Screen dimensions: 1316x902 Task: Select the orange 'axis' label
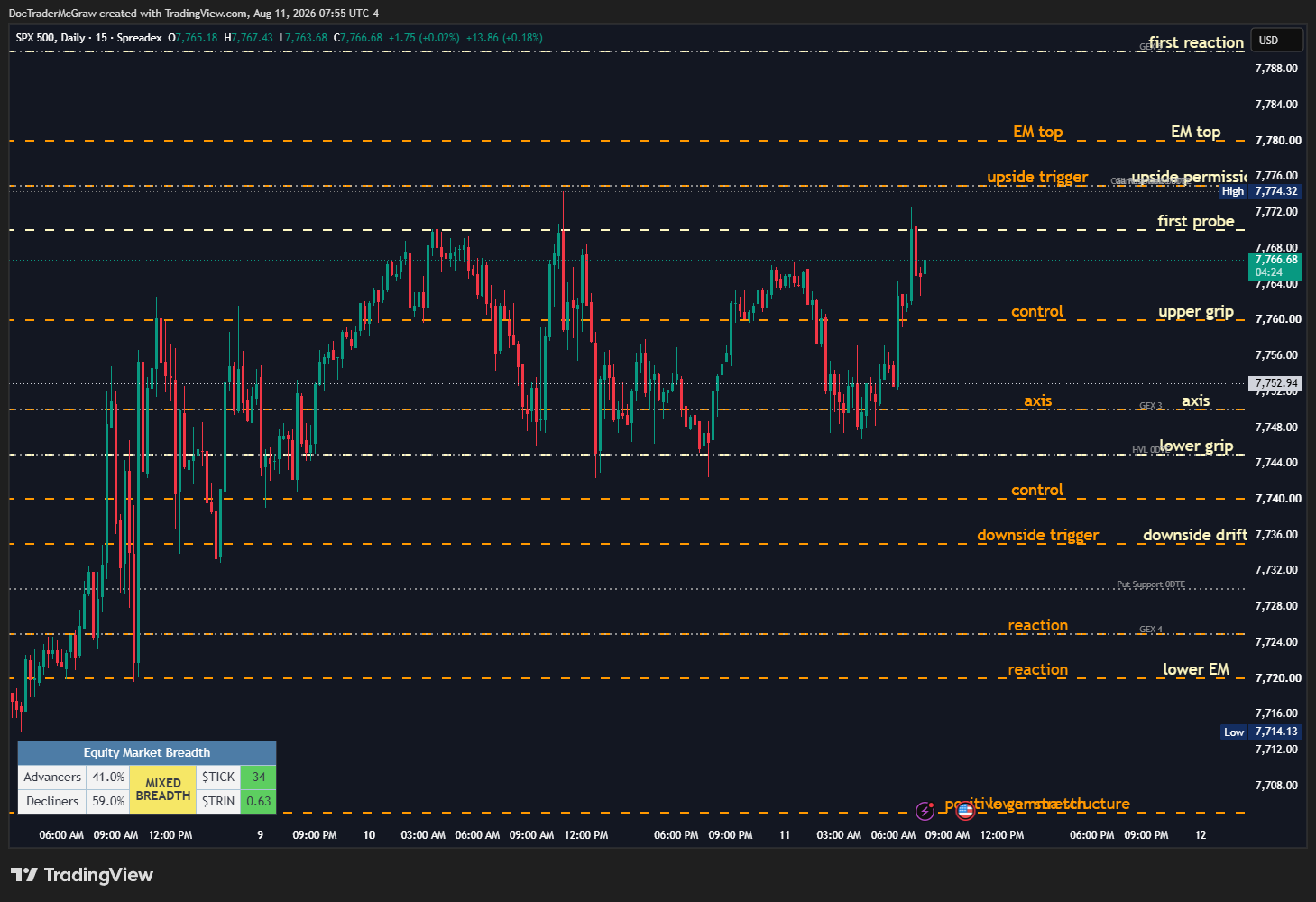(x=1038, y=400)
